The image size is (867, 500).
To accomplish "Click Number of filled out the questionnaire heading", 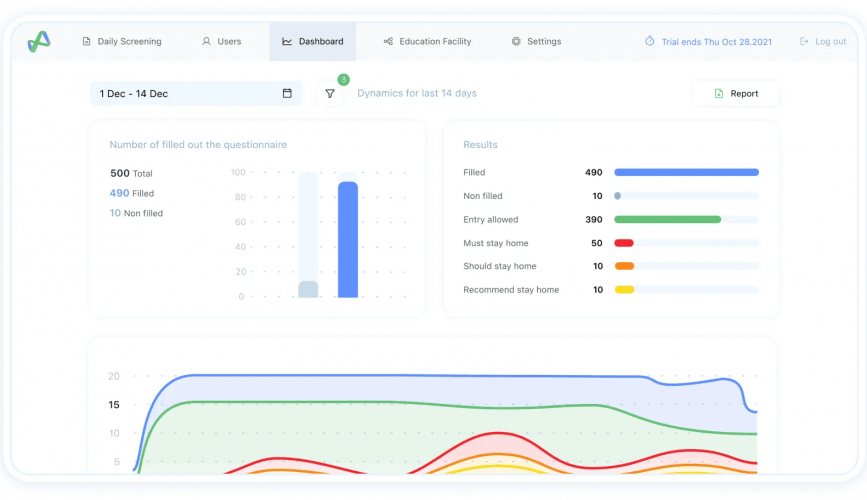I will pyautogui.click(x=198, y=144).
